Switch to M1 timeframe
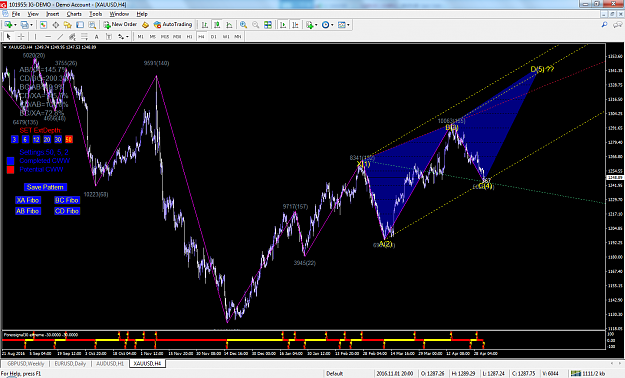 [140, 37]
